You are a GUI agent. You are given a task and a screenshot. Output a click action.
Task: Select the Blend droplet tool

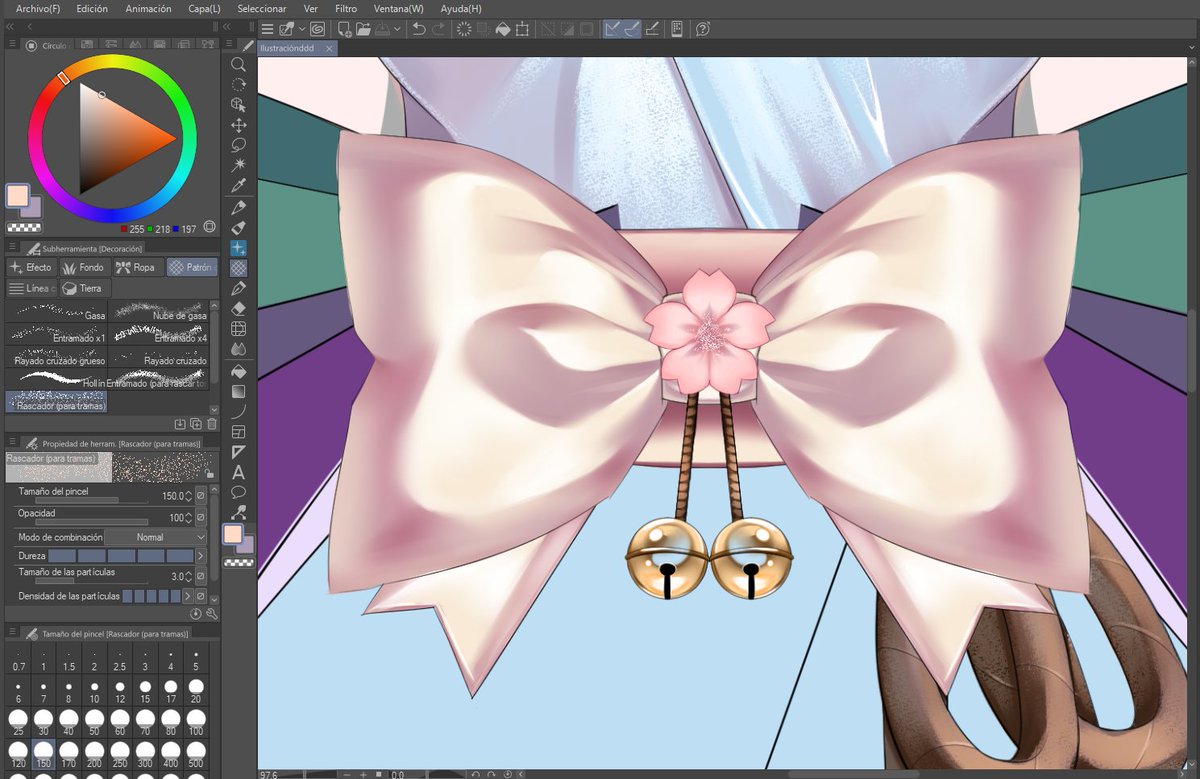click(x=238, y=349)
